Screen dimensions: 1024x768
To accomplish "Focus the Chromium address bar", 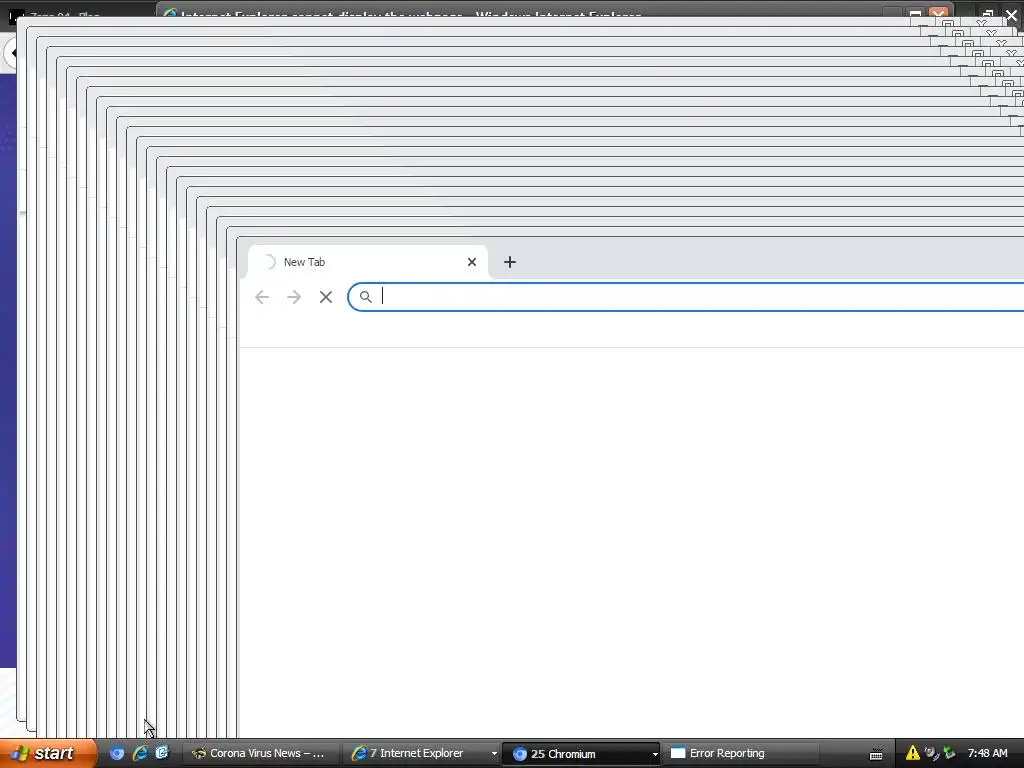I will [x=686, y=297].
